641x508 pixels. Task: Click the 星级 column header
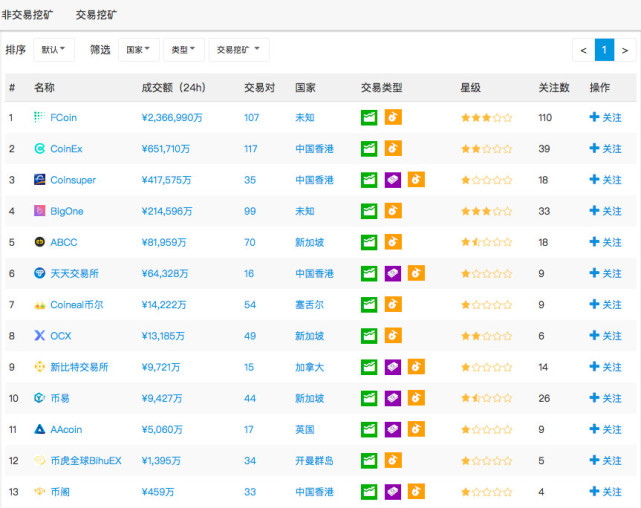tap(471, 87)
